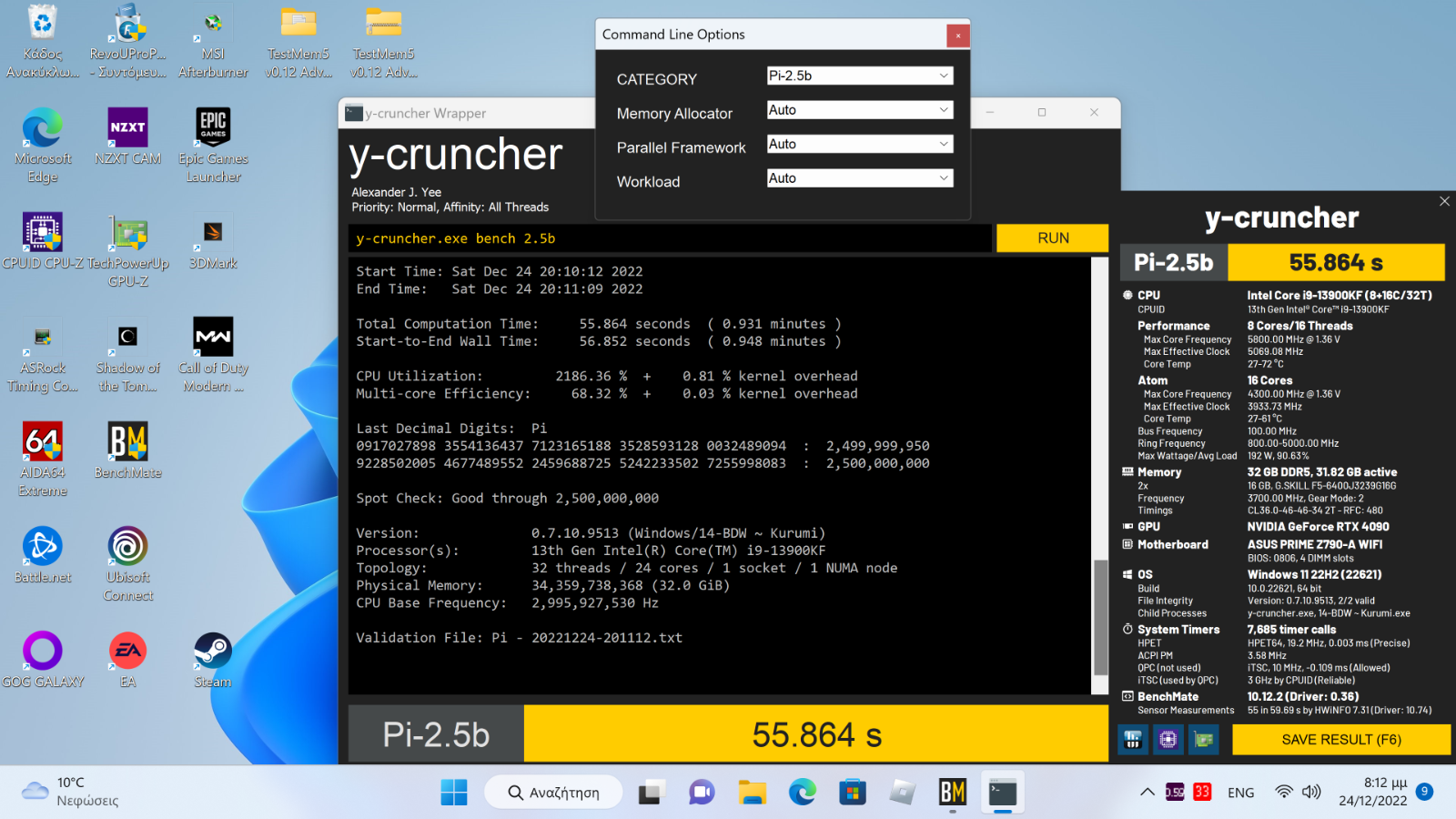Click 'ASUS PRIME Z790-A WIFI' motherboard entry

tap(1314, 544)
